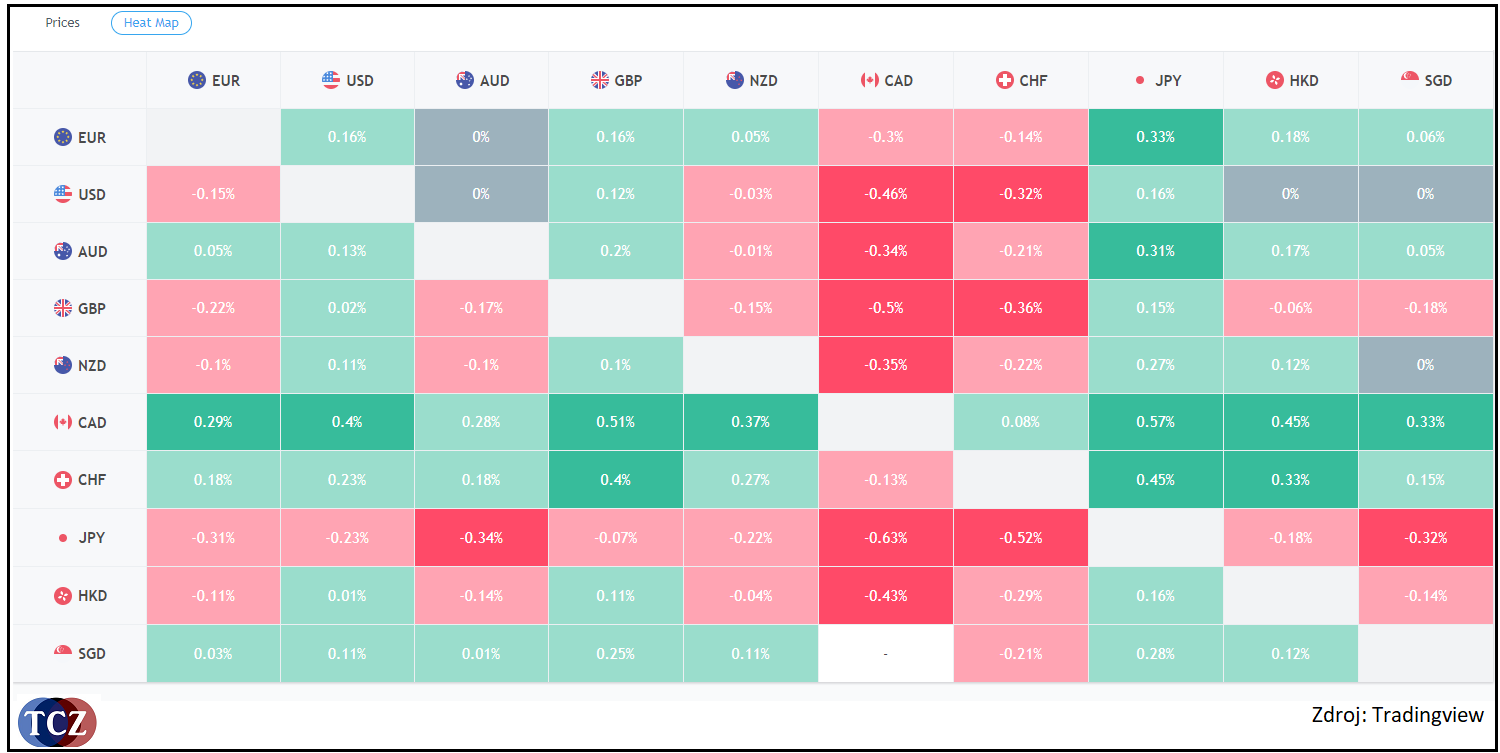Click the SGD flag icon in column header
Viewport: 1500px width, 753px height.
(x=1410, y=79)
